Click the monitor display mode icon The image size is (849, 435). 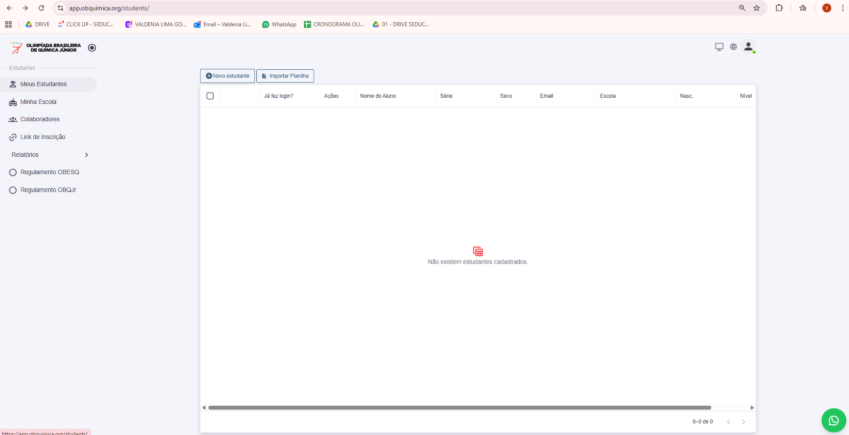pos(718,47)
